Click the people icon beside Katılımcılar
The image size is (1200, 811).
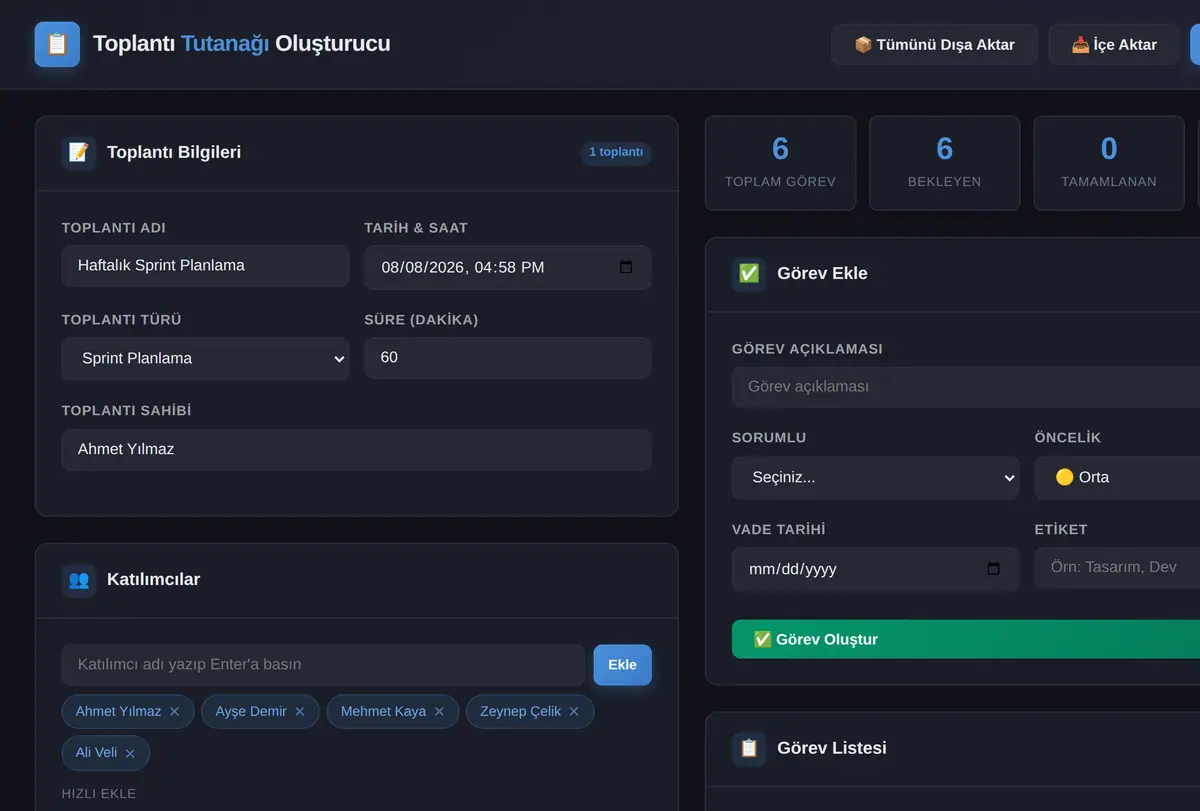pyautogui.click(x=79, y=580)
